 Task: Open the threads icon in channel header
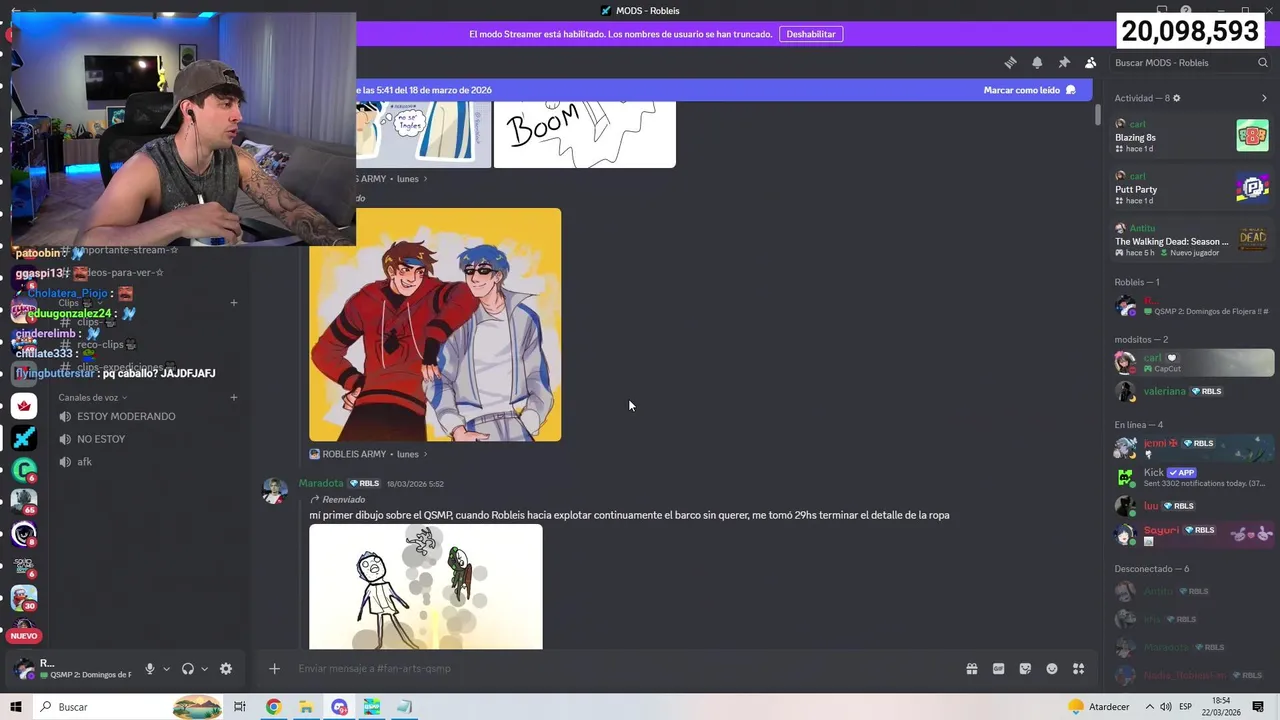click(1010, 62)
